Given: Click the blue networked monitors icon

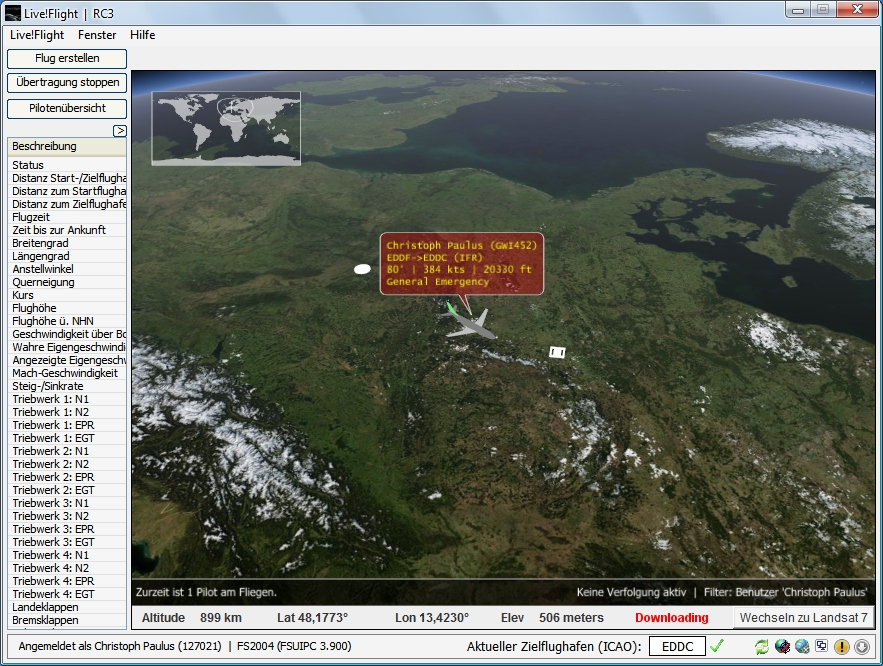Looking at the screenshot, I should [x=822, y=646].
